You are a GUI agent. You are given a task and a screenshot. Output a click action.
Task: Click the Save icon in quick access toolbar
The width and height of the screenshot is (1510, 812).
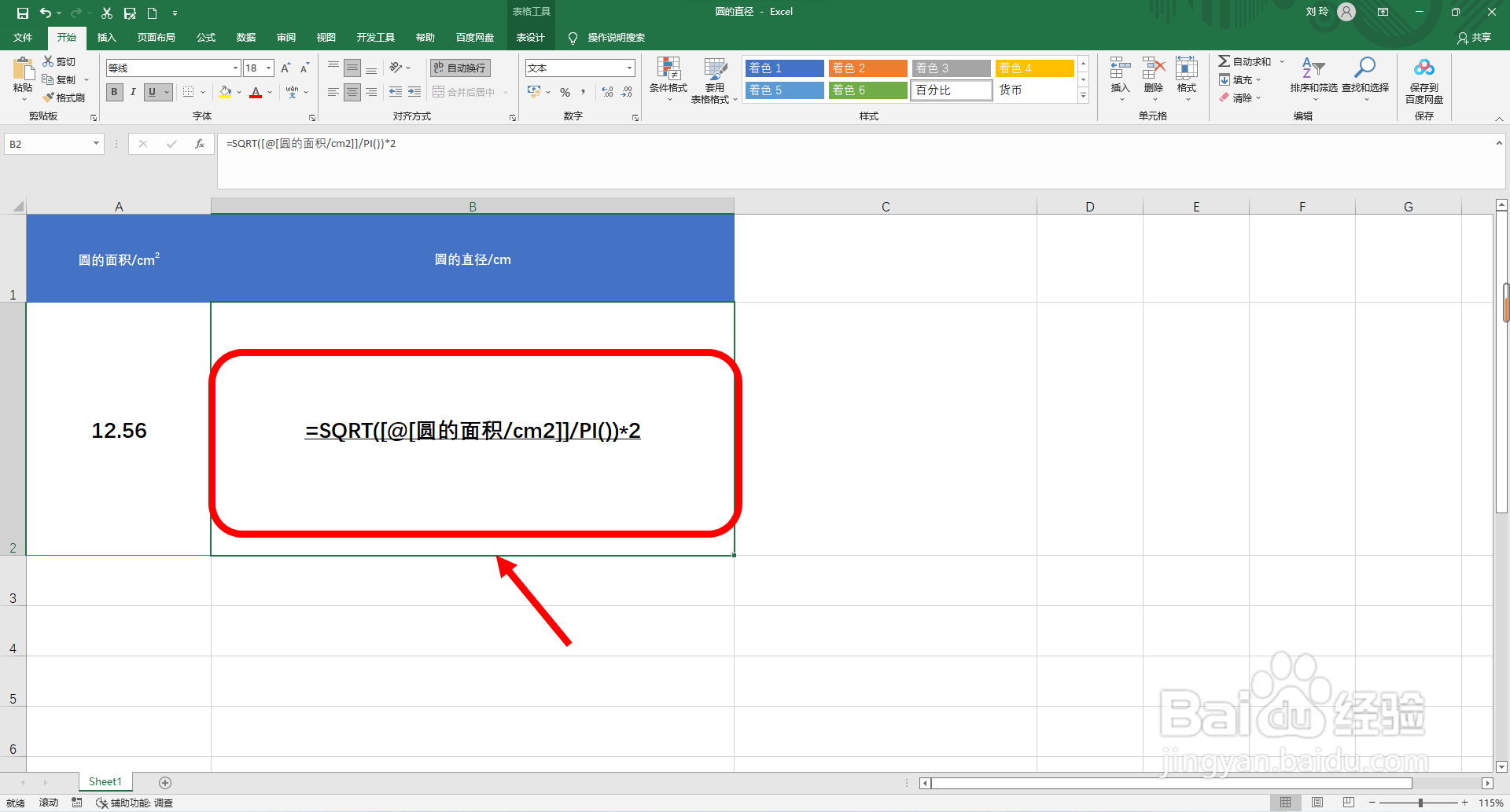pyautogui.click(x=23, y=13)
